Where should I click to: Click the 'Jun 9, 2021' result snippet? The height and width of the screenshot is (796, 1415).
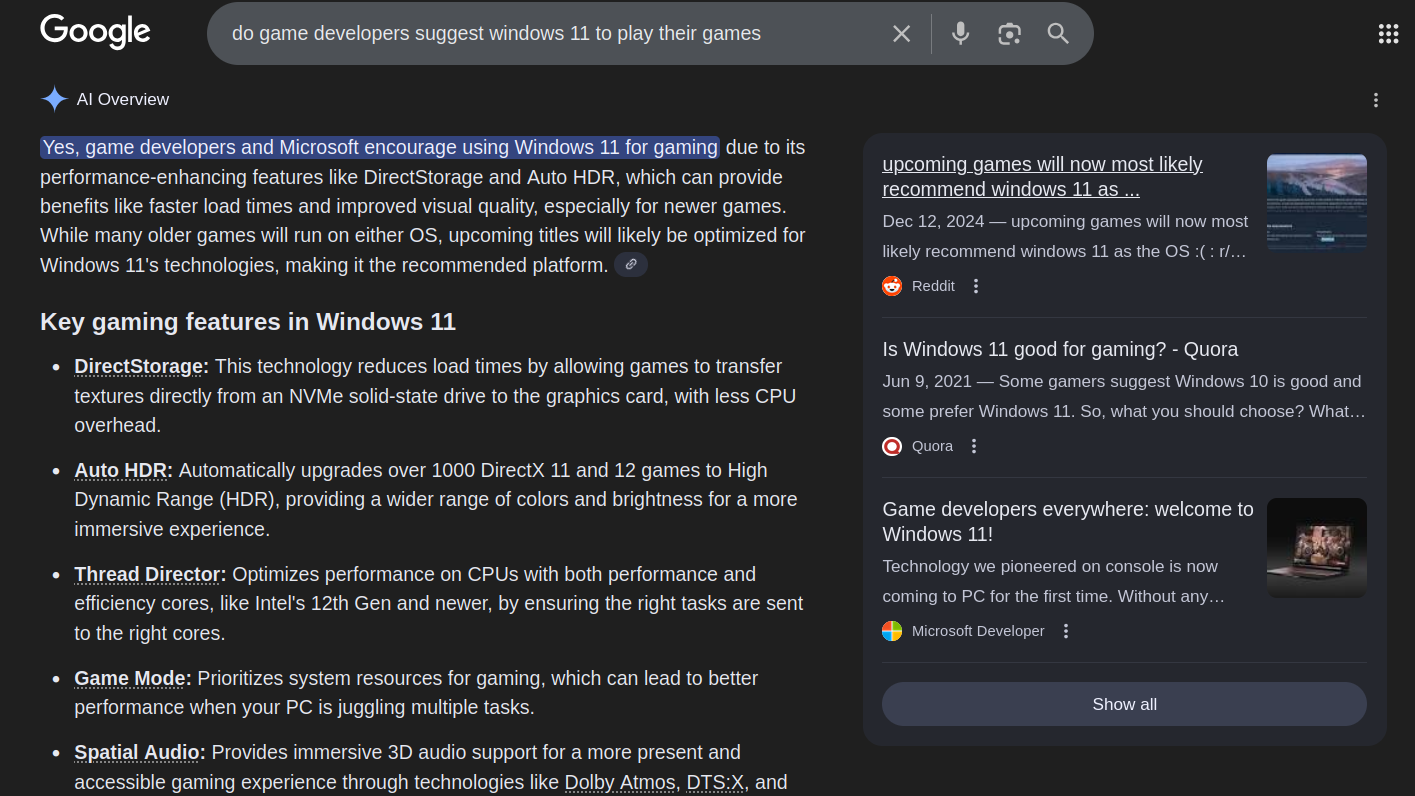[1124, 396]
